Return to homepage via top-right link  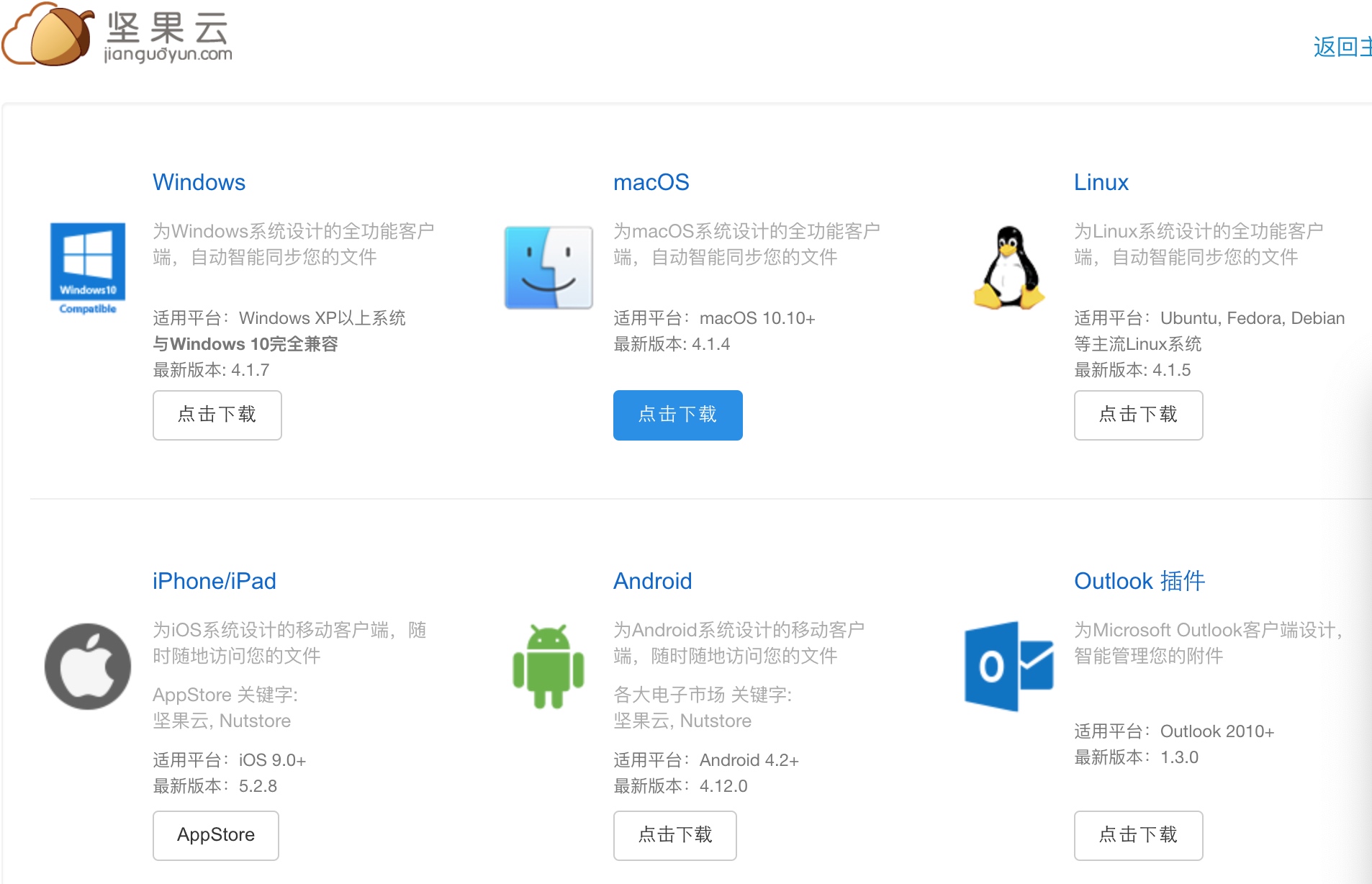1342,47
